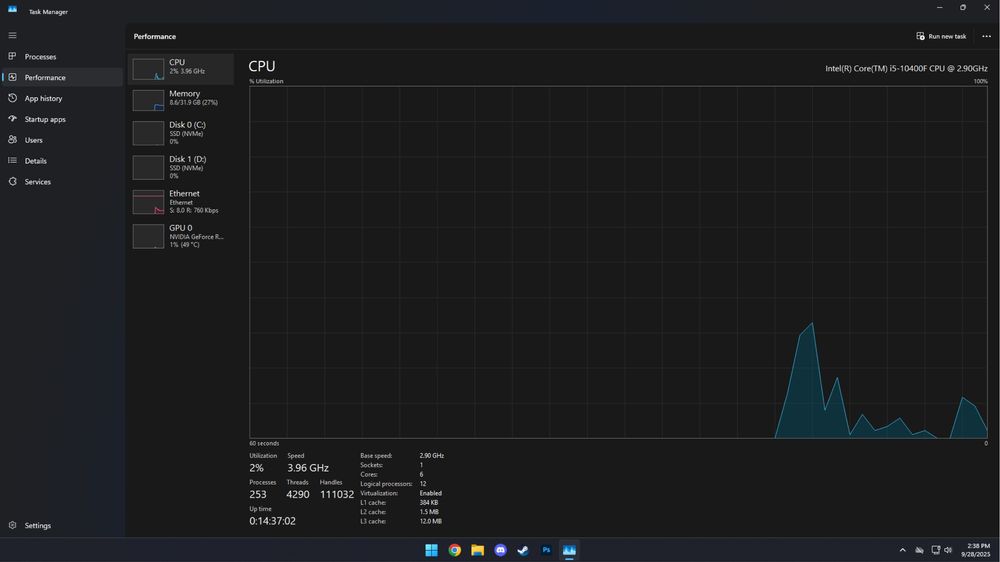The image size is (1000, 562).
Task: Select App history in sidebar
Action: click(62, 98)
